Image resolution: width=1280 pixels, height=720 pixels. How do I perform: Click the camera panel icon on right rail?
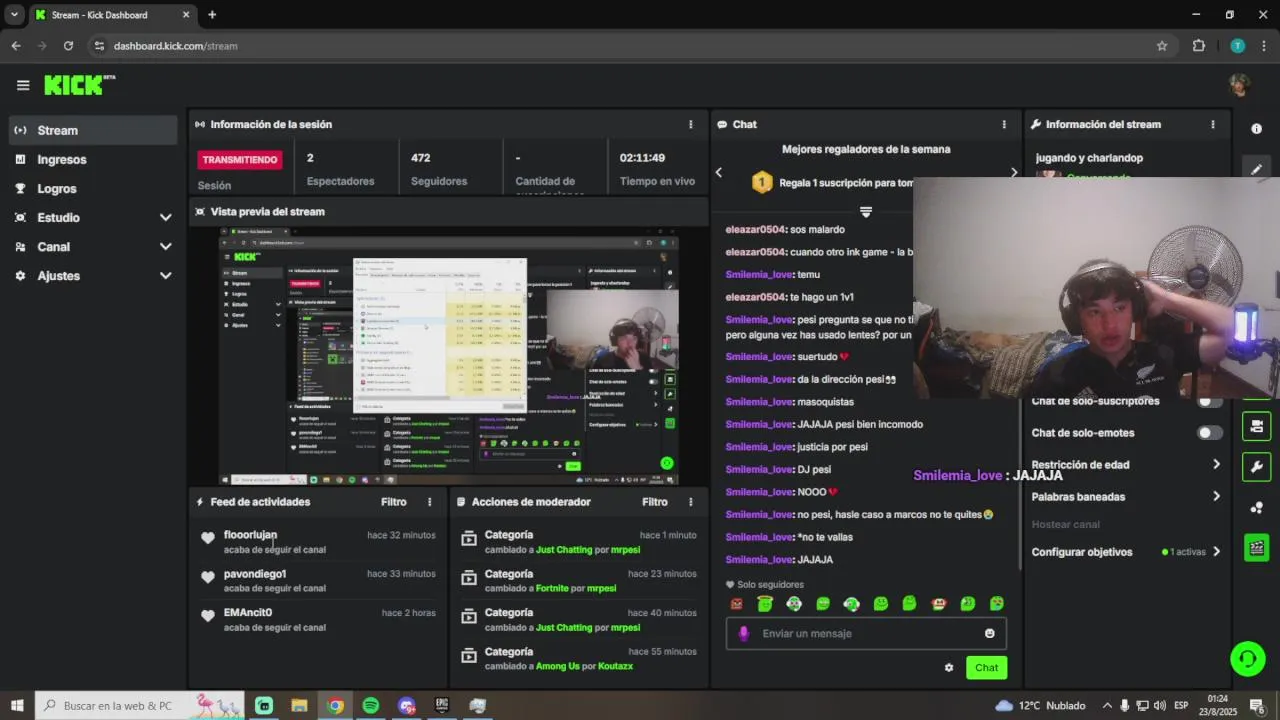1257,426
